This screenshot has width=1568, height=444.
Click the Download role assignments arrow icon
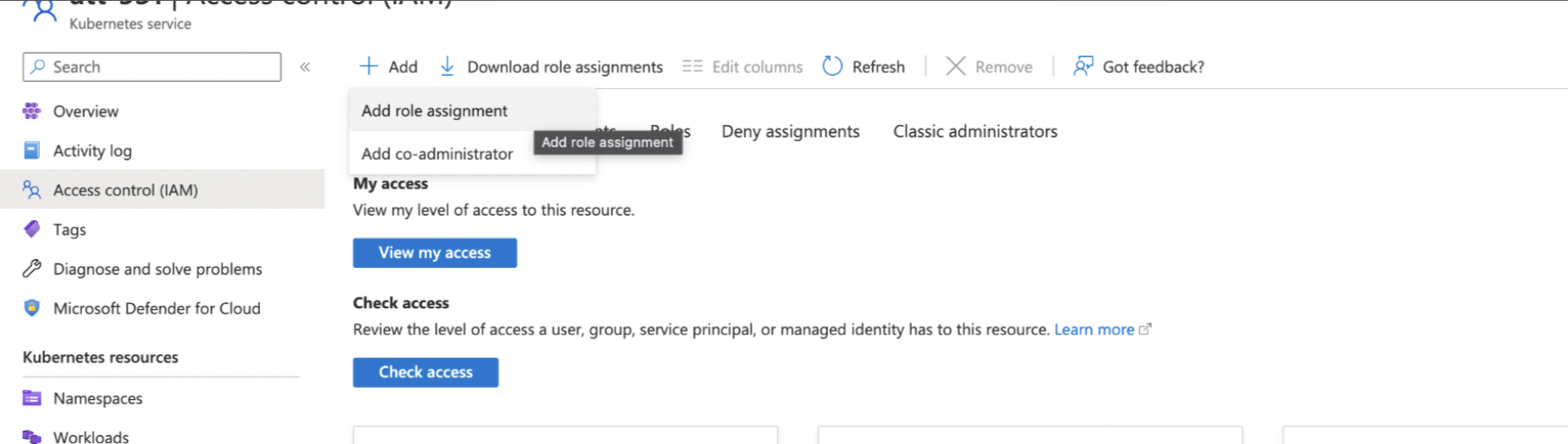click(447, 67)
